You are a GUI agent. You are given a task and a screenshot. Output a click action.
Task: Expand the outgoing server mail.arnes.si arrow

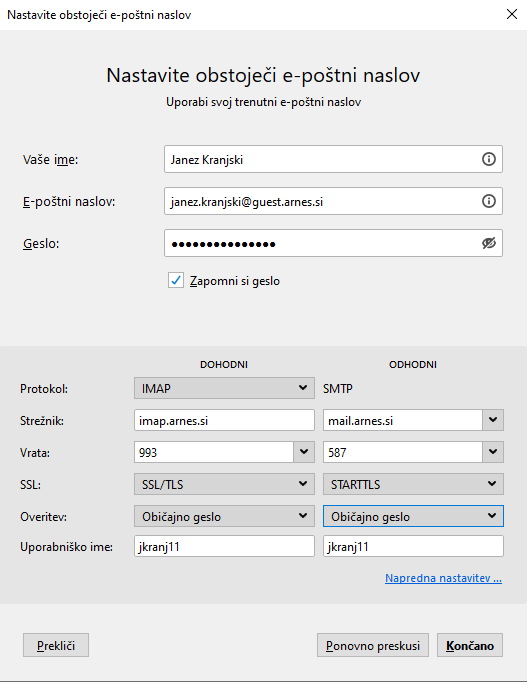tap(493, 420)
